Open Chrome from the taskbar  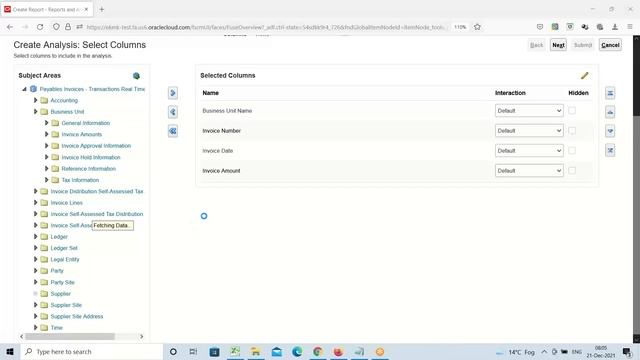[318, 351]
